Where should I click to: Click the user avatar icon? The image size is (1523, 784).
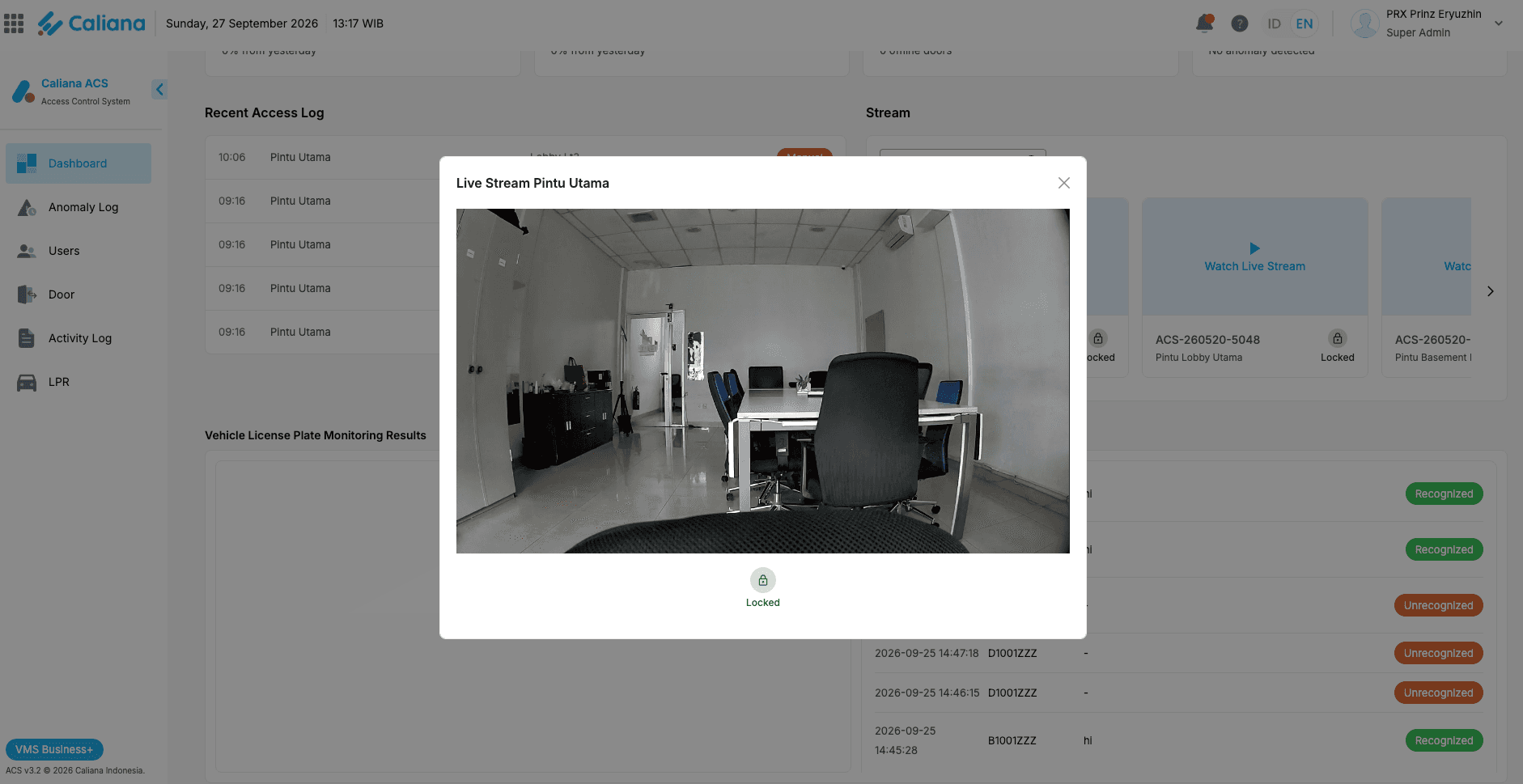[1364, 23]
